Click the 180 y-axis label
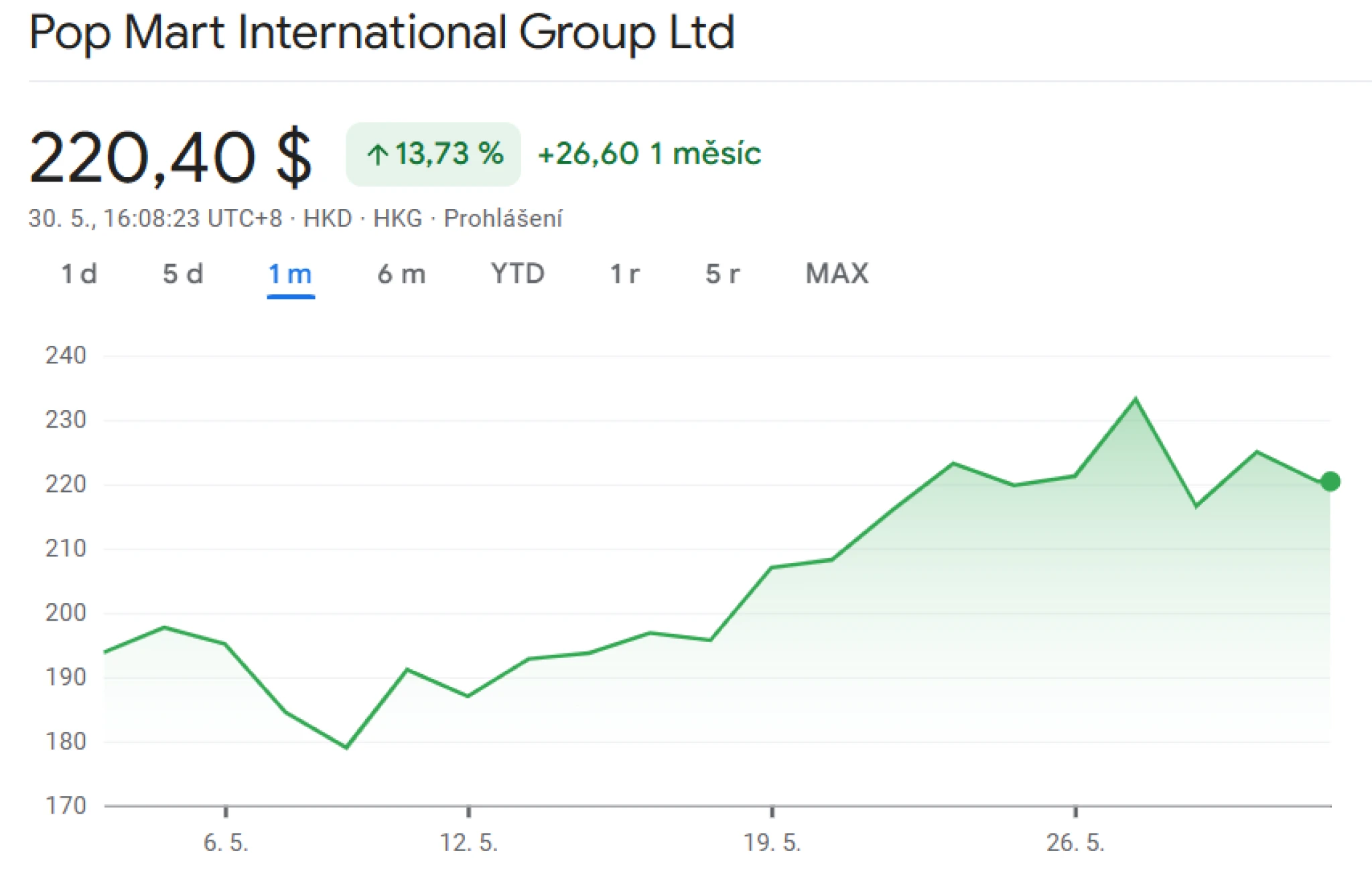 pyautogui.click(x=66, y=741)
